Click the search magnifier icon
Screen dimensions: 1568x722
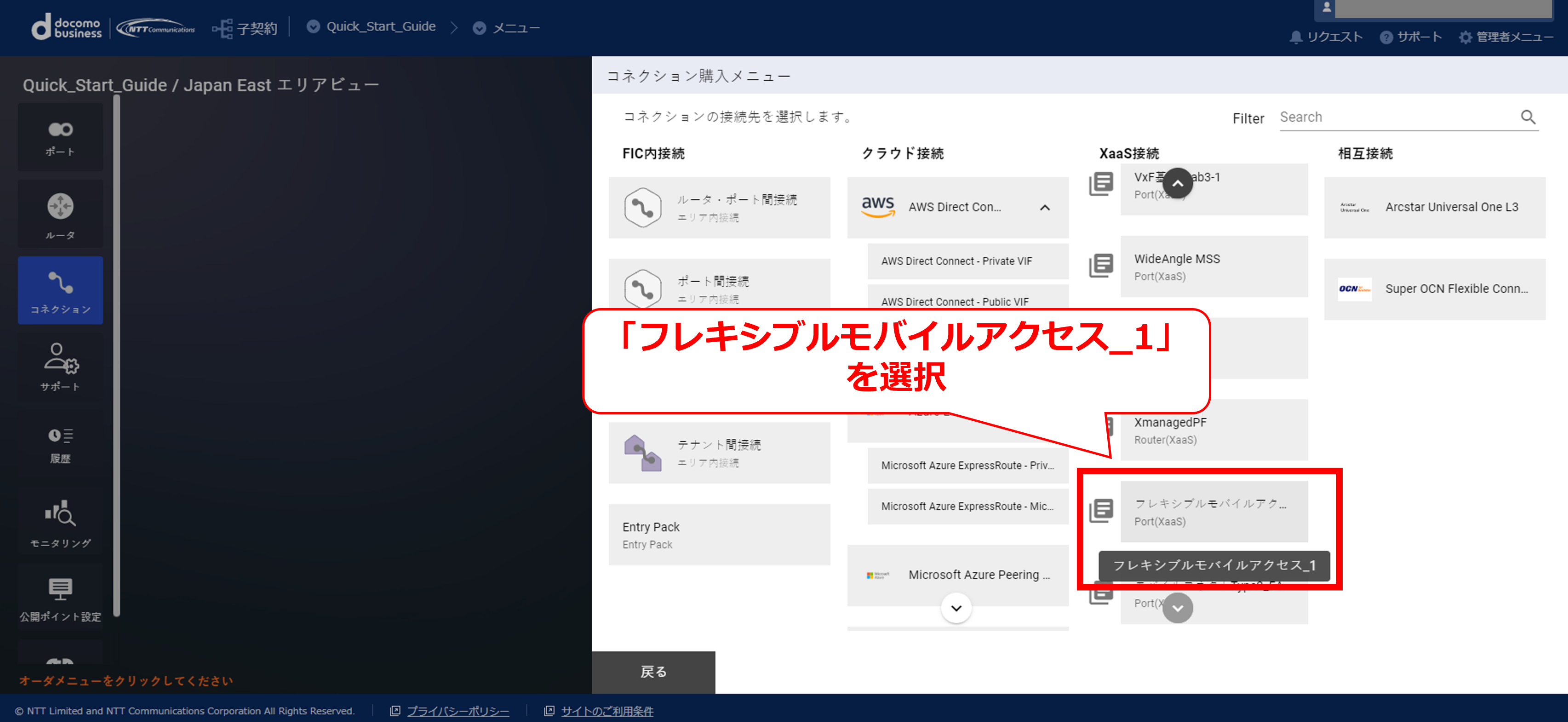click(1528, 117)
